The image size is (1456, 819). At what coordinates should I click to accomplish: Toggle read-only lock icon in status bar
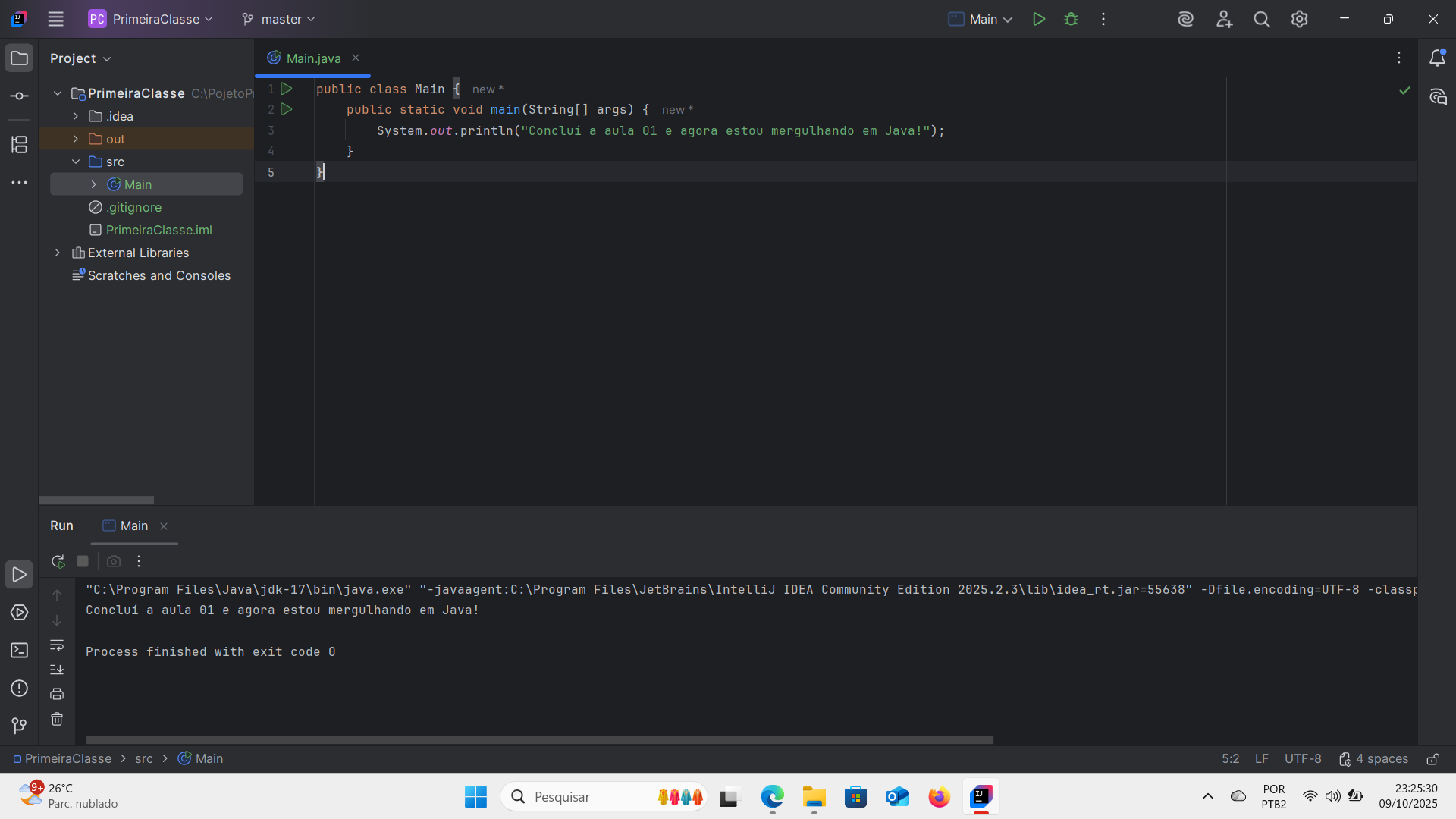[1432, 759]
